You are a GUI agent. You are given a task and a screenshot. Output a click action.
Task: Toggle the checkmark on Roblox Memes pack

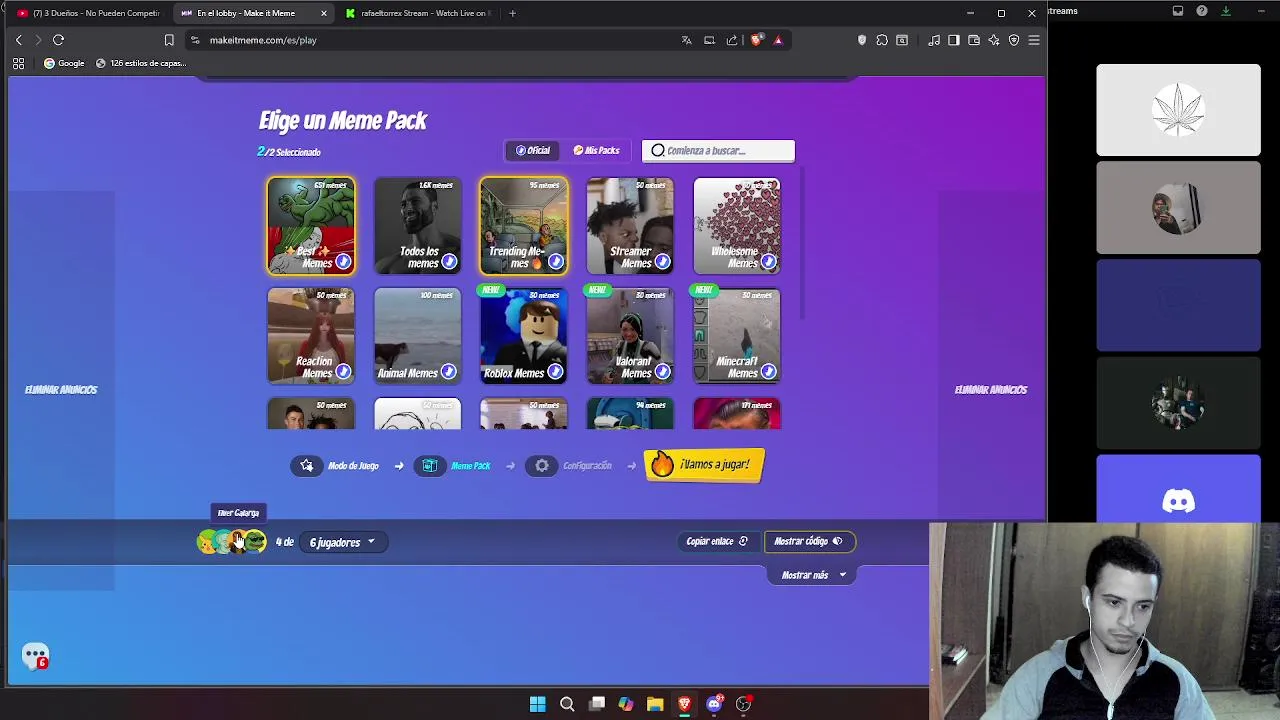click(556, 372)
